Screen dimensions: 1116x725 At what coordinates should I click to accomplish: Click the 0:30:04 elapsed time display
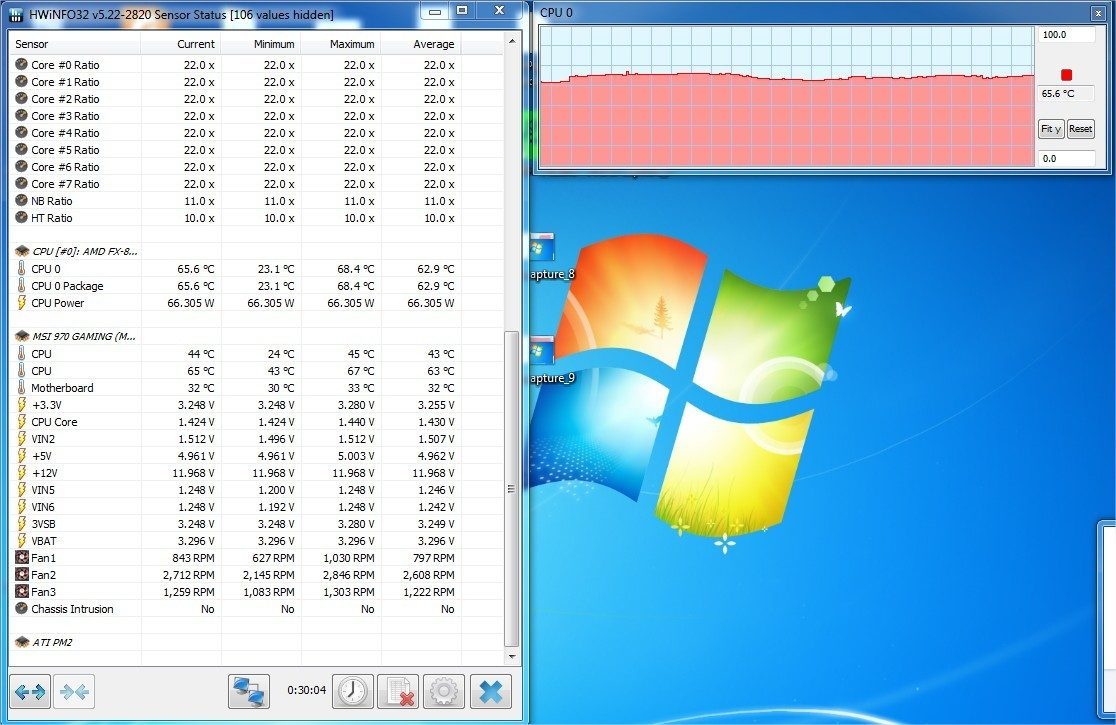pyautogui.click(x=307, y=690)
